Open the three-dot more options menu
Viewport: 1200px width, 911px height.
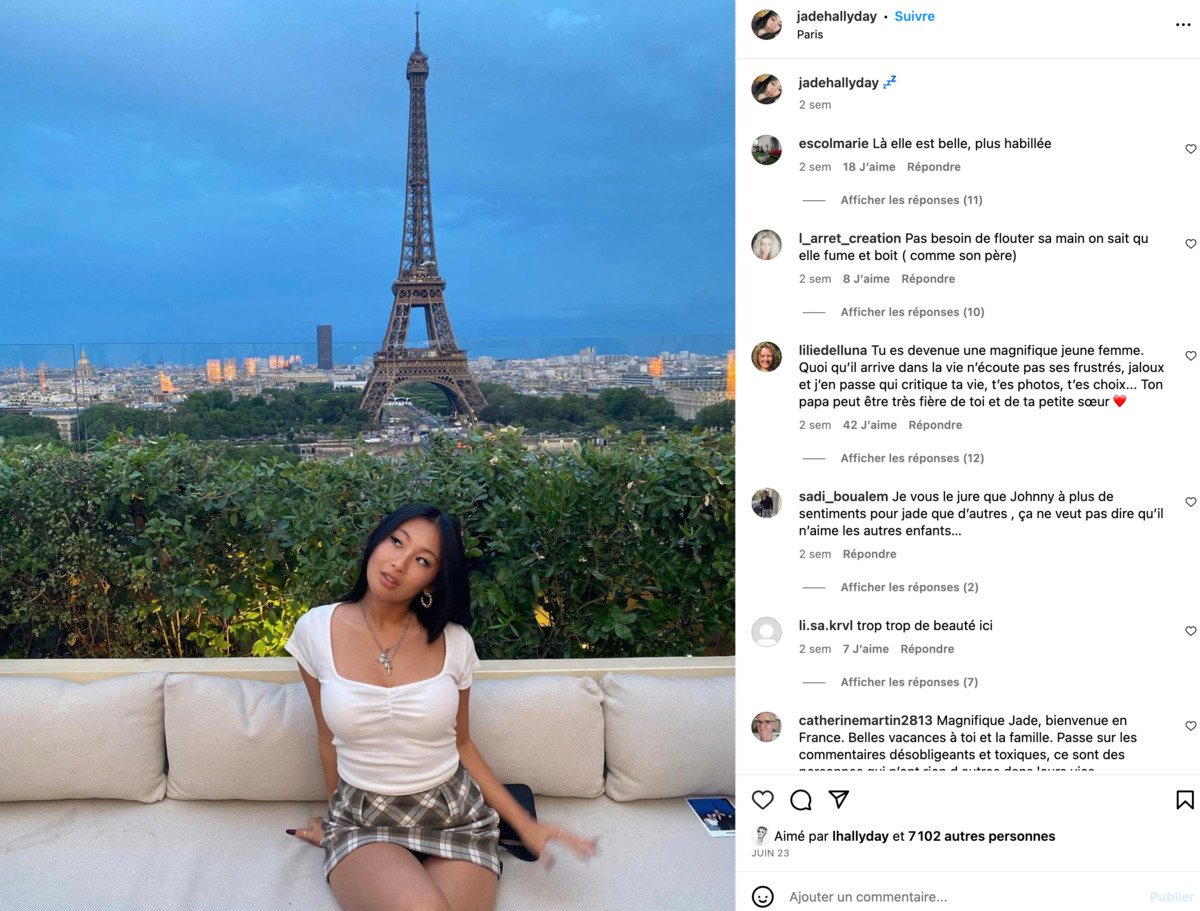coord(1183,25)
